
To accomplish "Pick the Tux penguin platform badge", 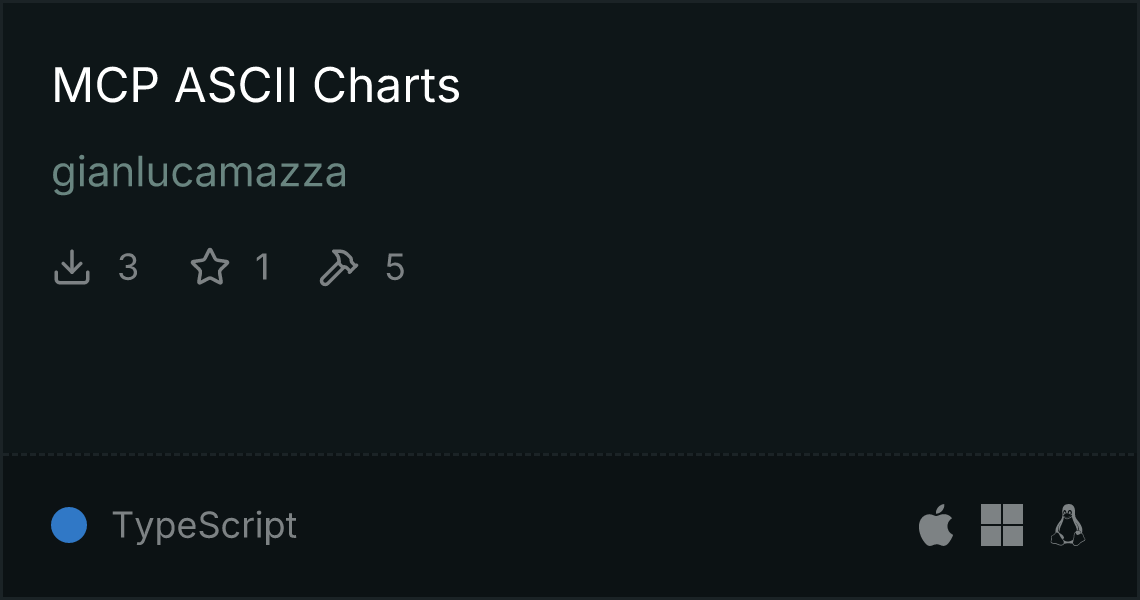I will coord(1068,525).
